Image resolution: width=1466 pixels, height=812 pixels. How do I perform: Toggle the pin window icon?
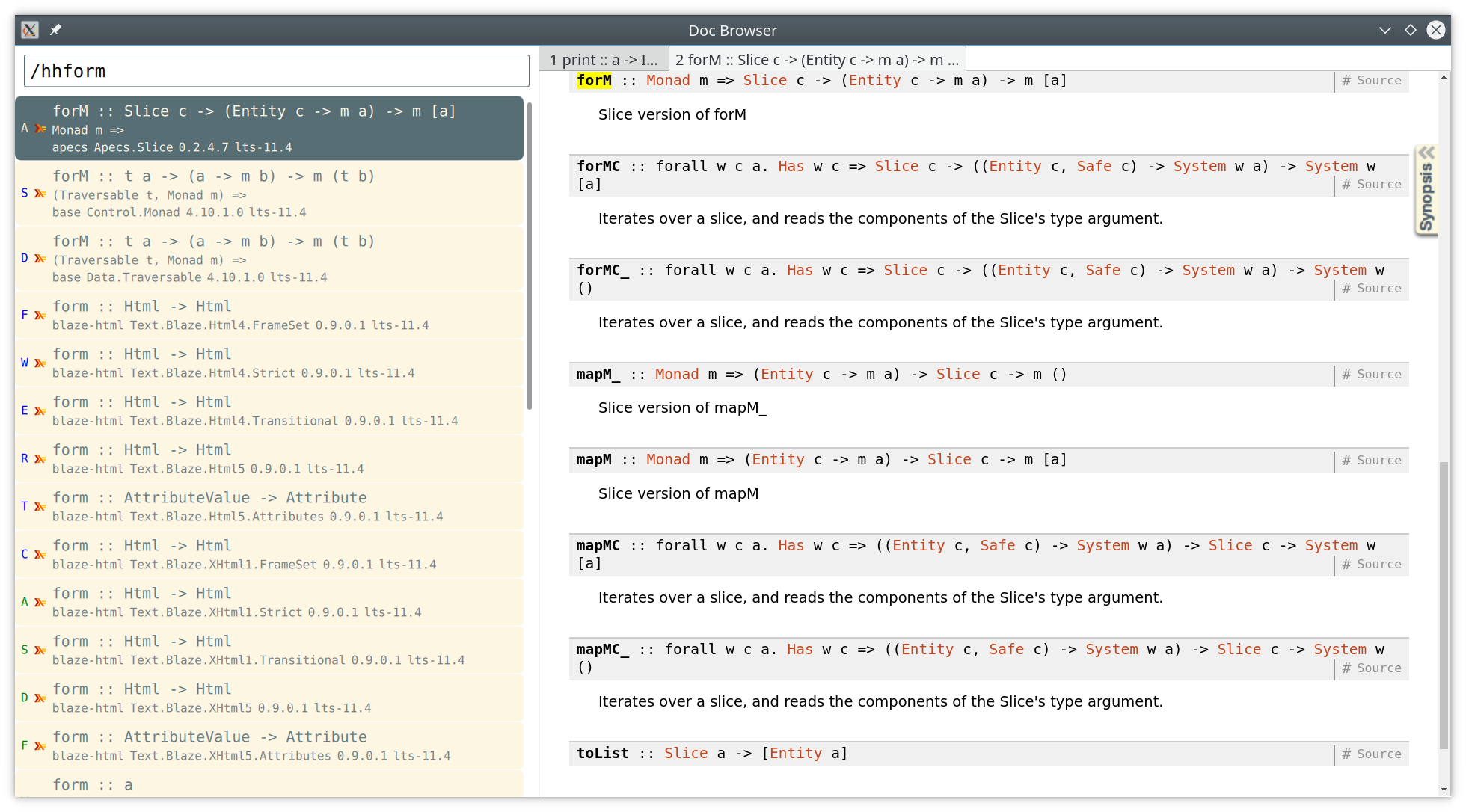pos(55,30)
